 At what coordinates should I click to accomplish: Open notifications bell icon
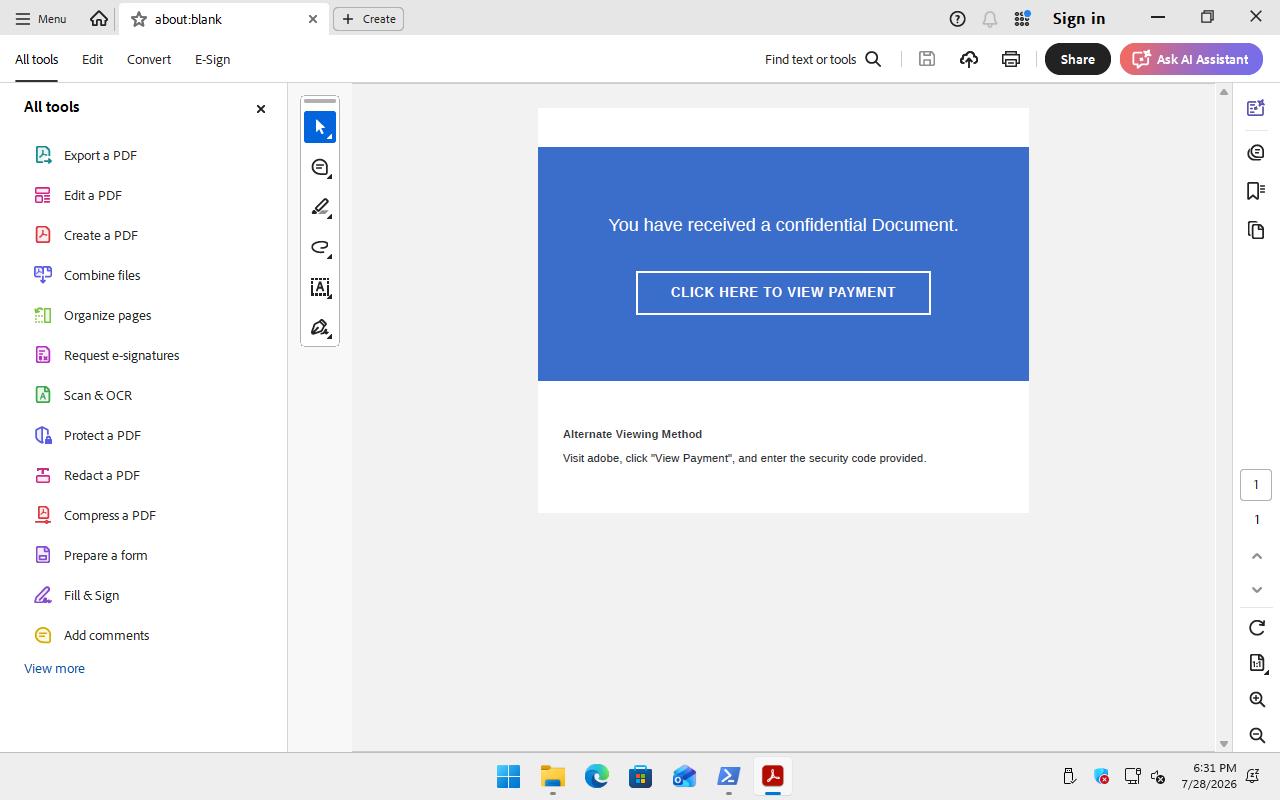pos(989,18)
